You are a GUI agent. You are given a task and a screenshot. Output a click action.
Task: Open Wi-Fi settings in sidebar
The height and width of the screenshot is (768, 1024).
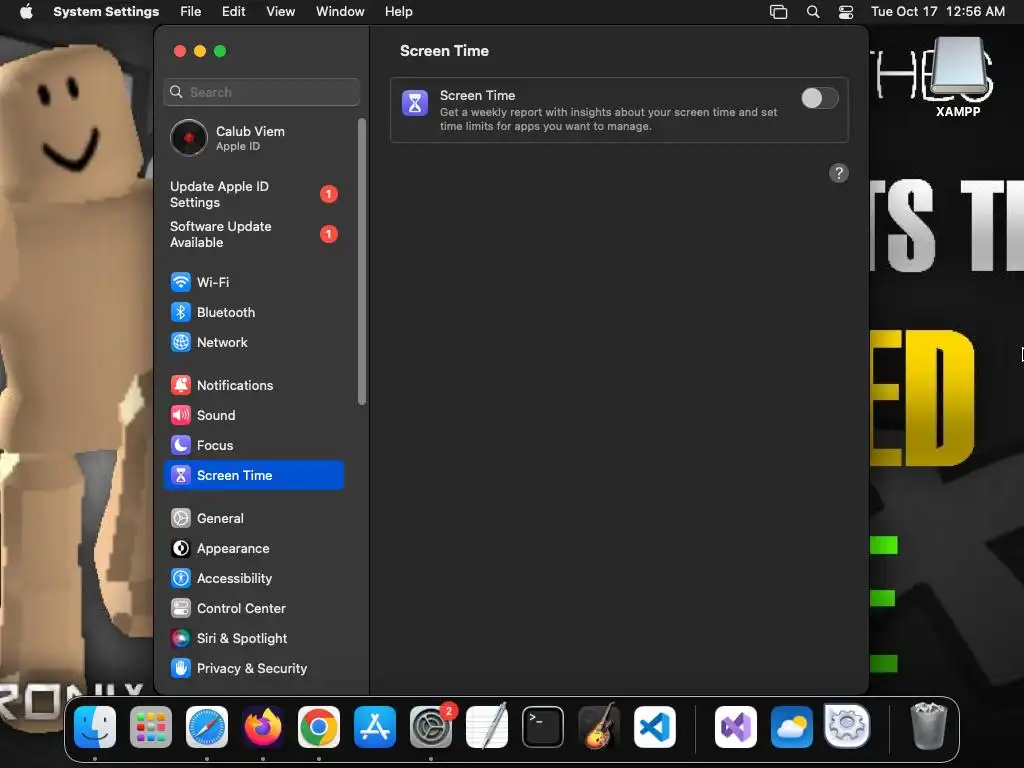(x=254, y=282)
